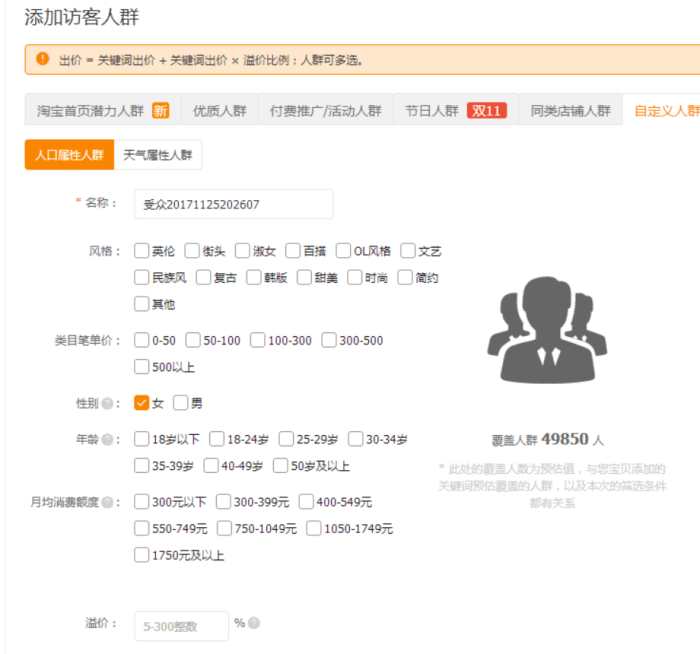700x654 pixels.
Task: Check the 40-49岁 age checkbox
Action: click(211, 466)
